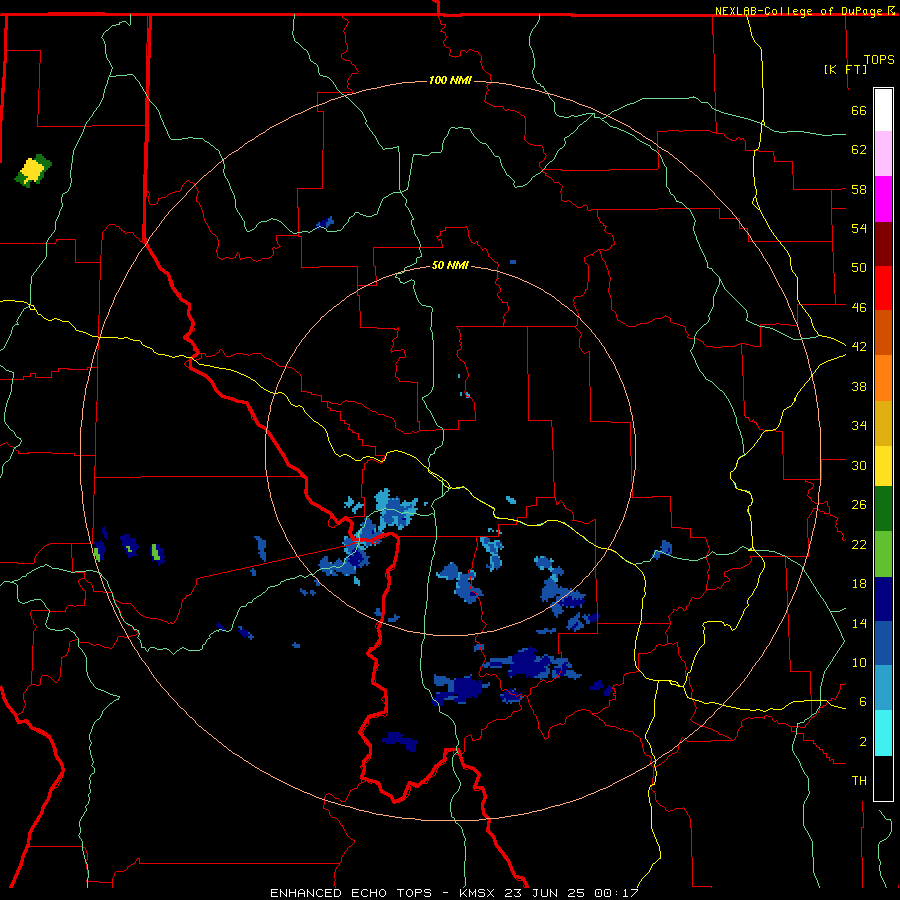Click the 34 legend value
The image size is (900, 900).
click(859, 426)
